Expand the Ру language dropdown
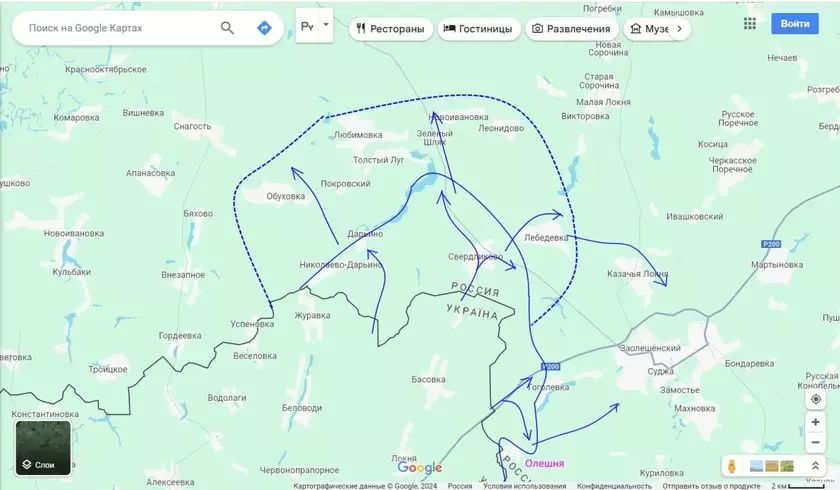 click(315, 27)
